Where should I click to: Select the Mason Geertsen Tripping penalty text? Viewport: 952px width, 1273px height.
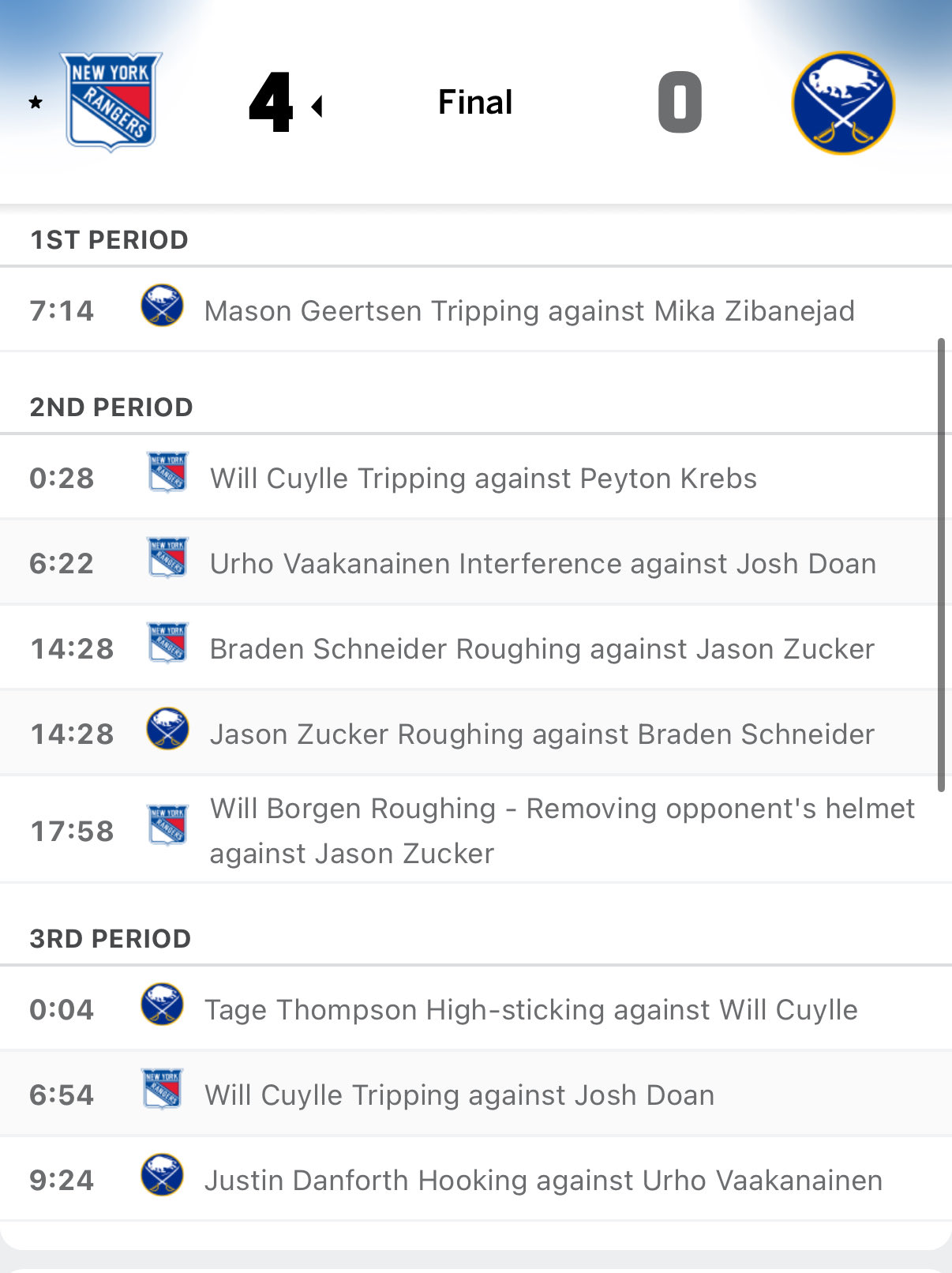529,311
